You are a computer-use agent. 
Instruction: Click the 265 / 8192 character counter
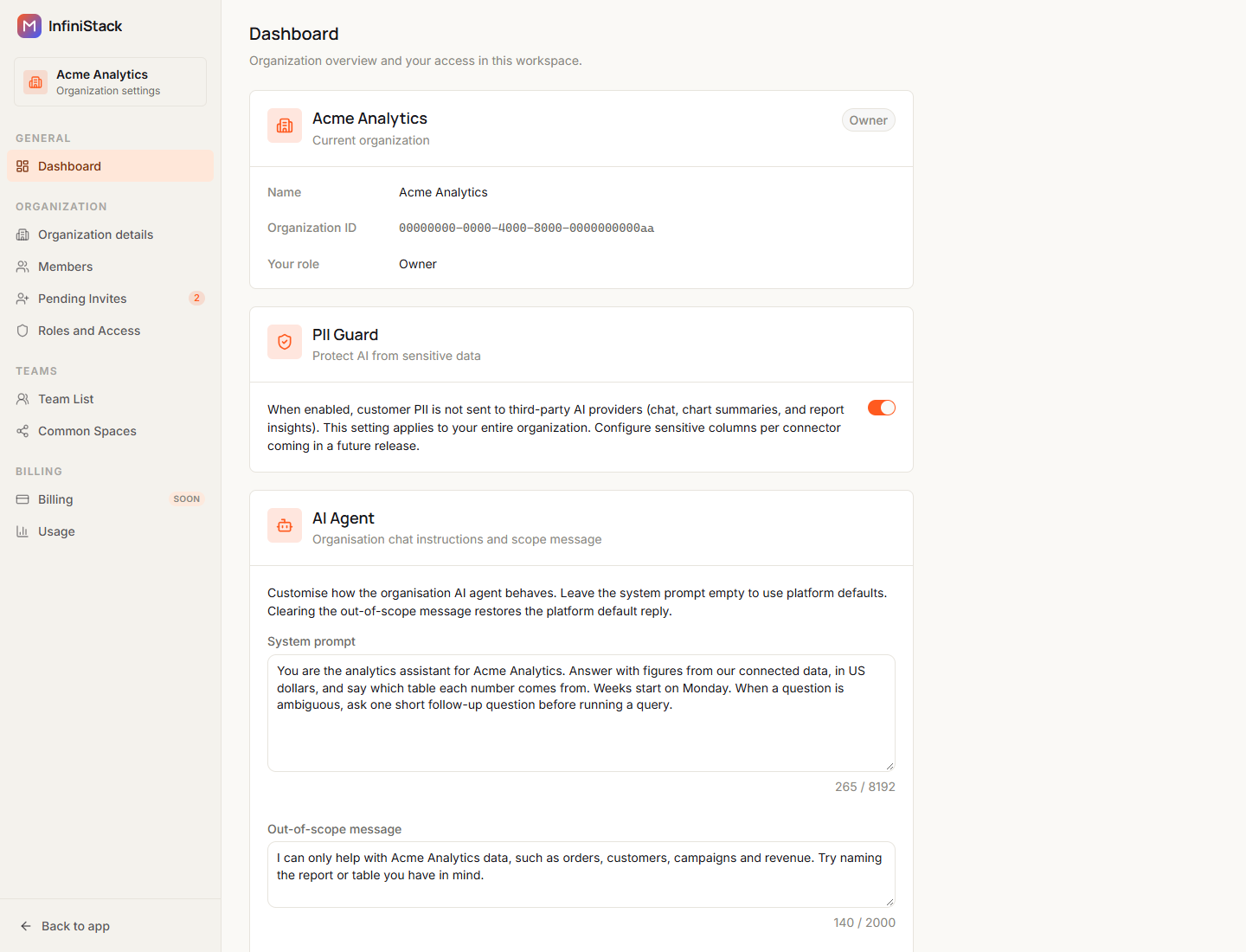(865, 787)
